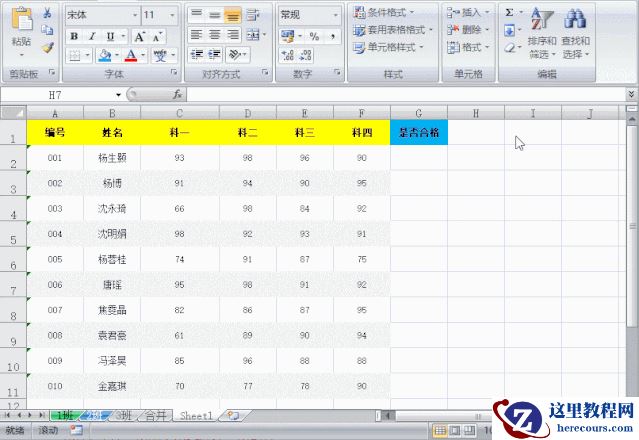Click the Clear eraser icon
Screen dimensions: 639x440
[509, 48]
